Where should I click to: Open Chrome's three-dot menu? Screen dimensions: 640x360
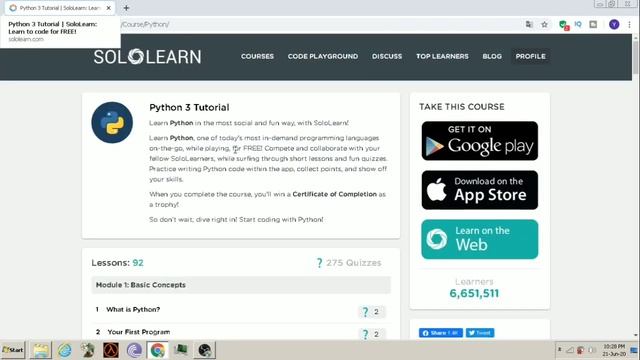(x=629, y=24)
